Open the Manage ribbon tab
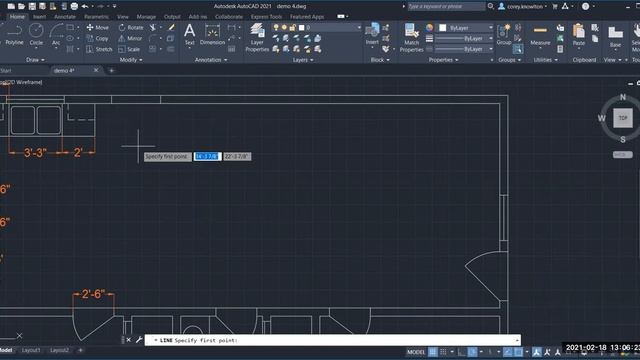Viewport: 640px width, 360px height. (x=146, y=17)
